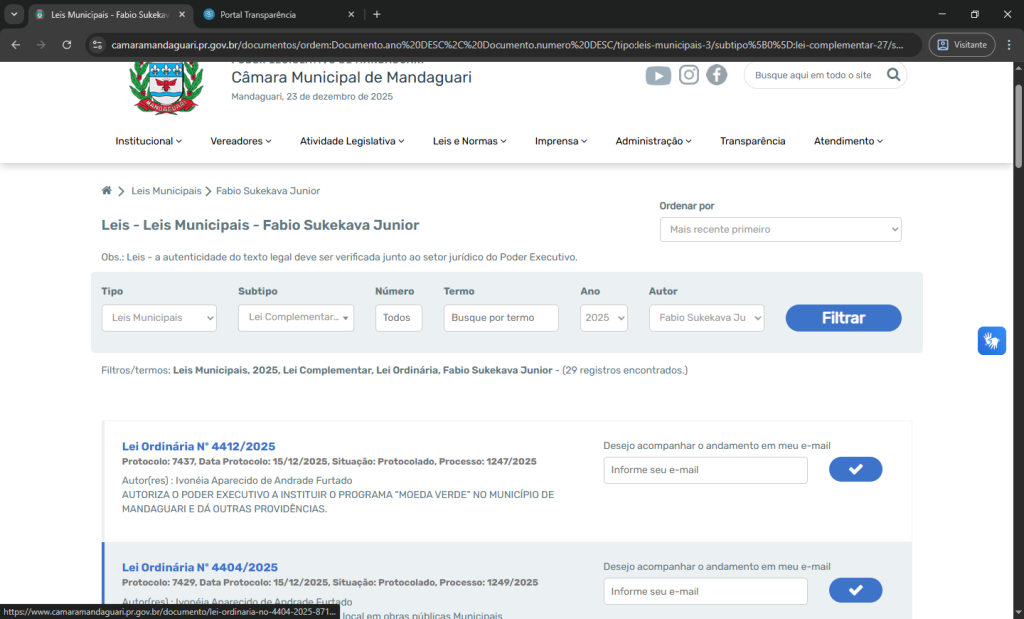Open the YouTube channel icon

pyautogui.click(x=658, y=76)
